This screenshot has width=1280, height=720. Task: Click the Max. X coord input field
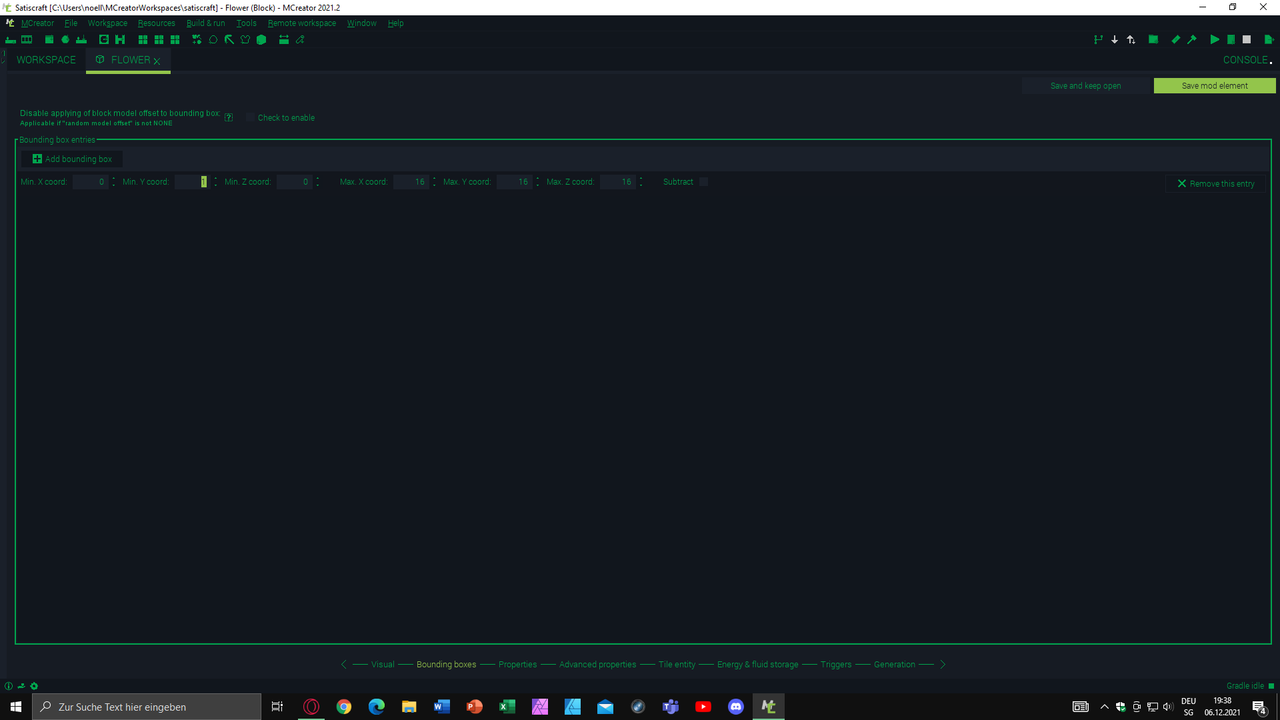coord(410,182)
